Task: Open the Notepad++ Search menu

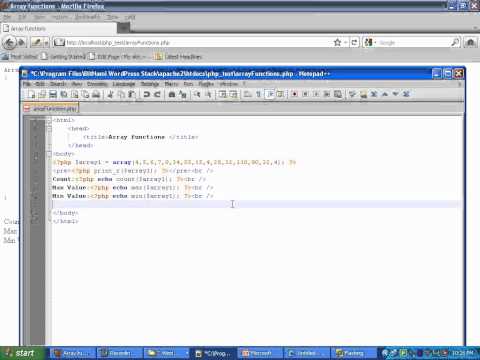Action: point(58,84)
